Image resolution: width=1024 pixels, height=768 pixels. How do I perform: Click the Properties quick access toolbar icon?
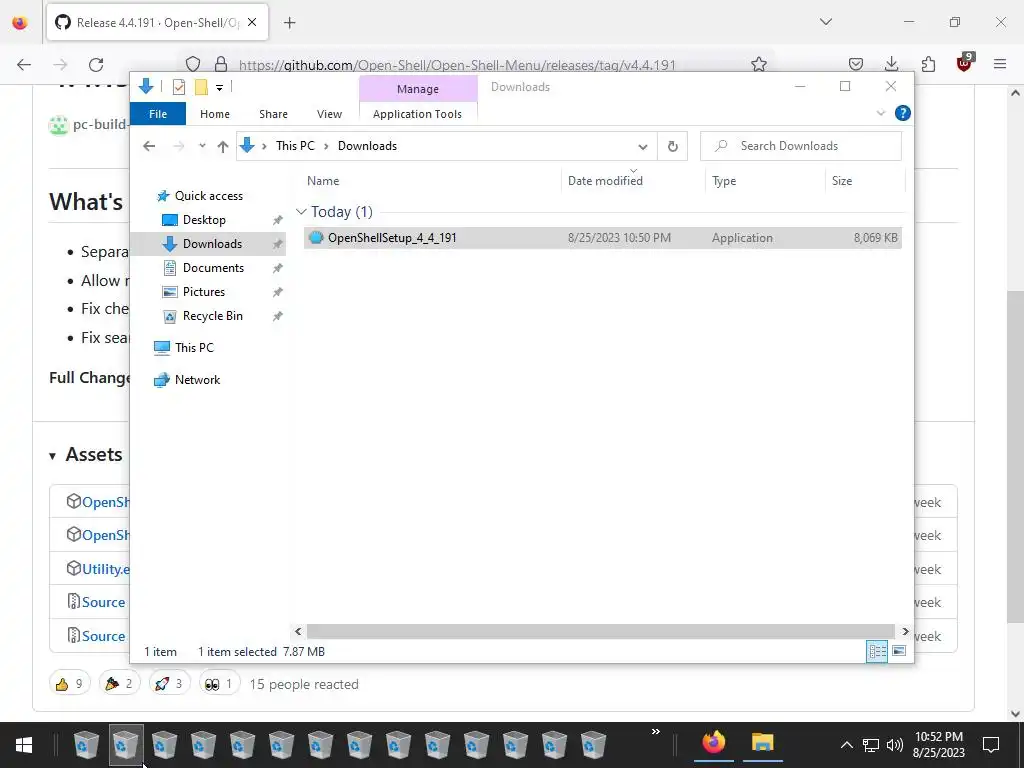tap(178, 87)
